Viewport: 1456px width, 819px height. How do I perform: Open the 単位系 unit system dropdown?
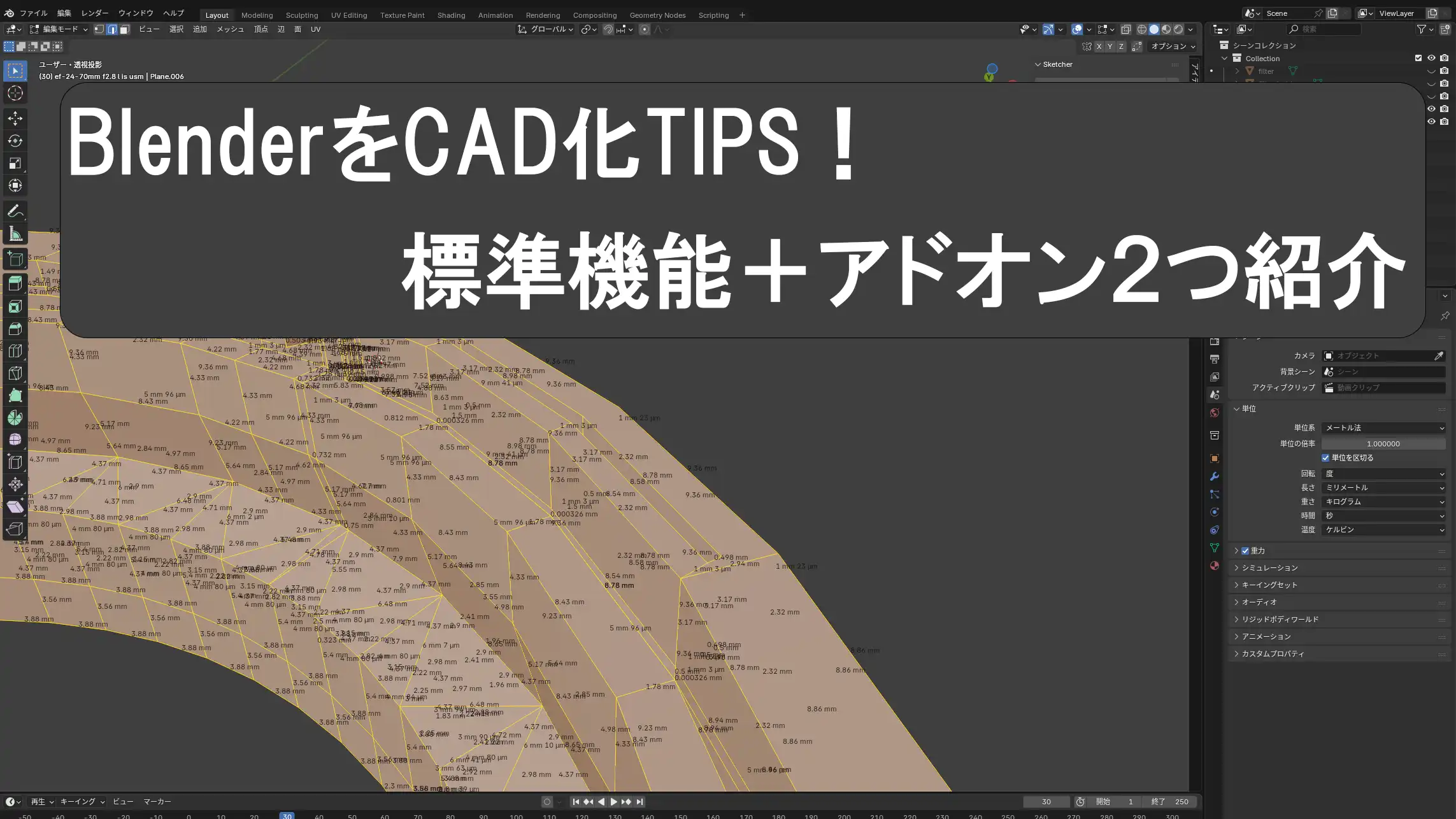click(x=1383, y=427)
